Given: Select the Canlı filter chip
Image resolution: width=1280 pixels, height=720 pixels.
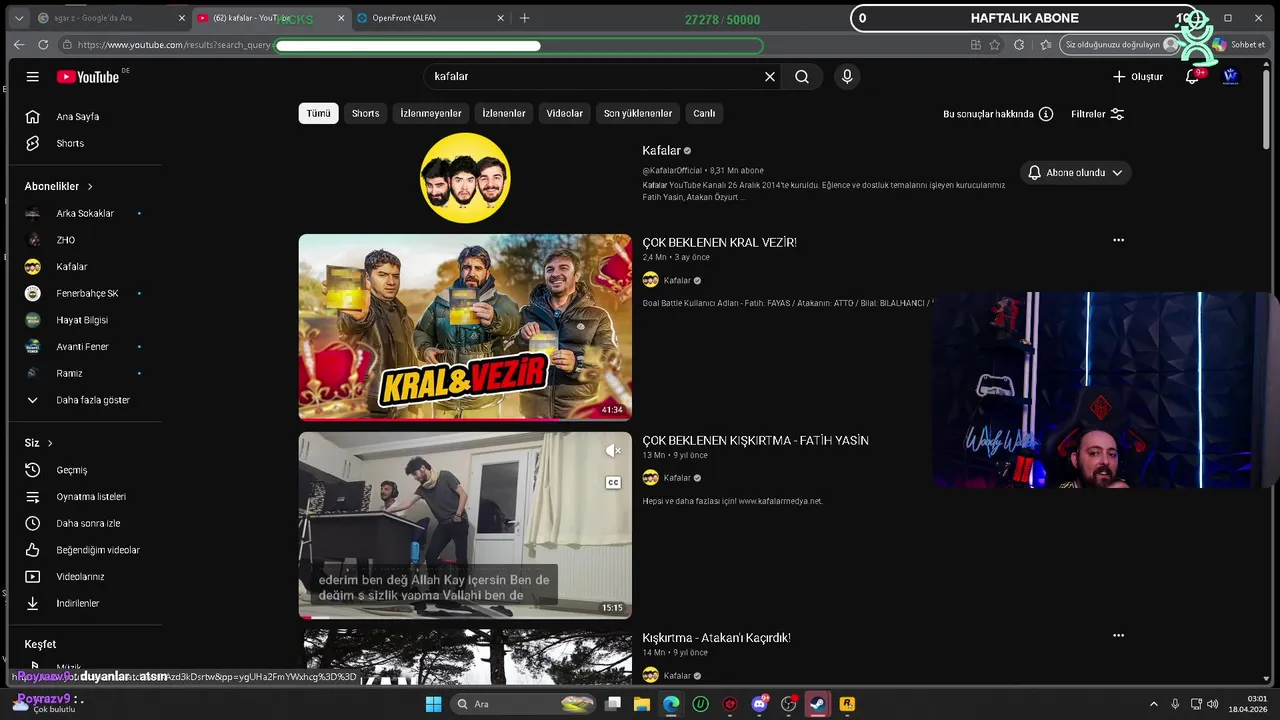Looking at the screenshot, I should pos(705,114).
